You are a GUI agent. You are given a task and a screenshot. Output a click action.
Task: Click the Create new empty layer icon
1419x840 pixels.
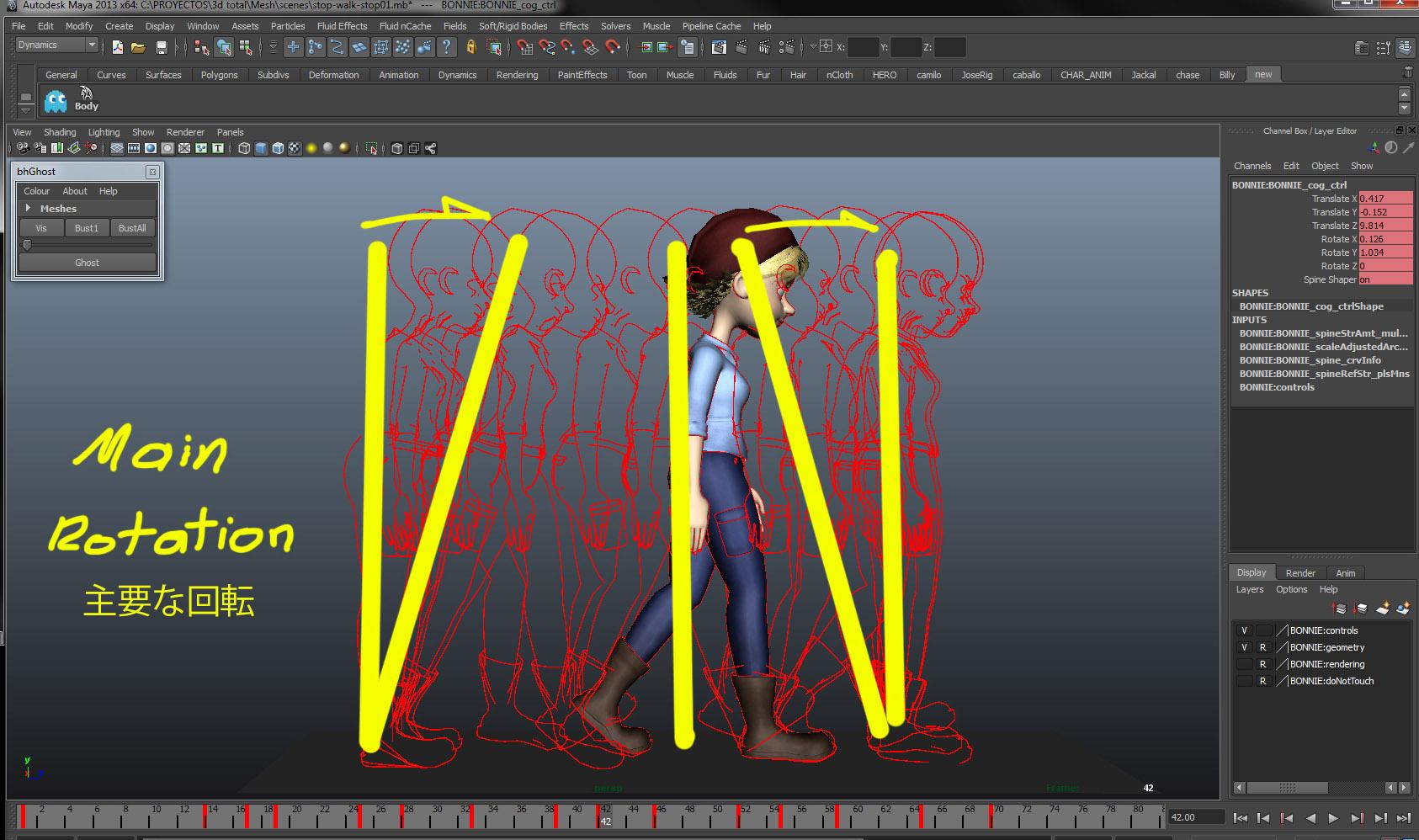coord(1383,609)
